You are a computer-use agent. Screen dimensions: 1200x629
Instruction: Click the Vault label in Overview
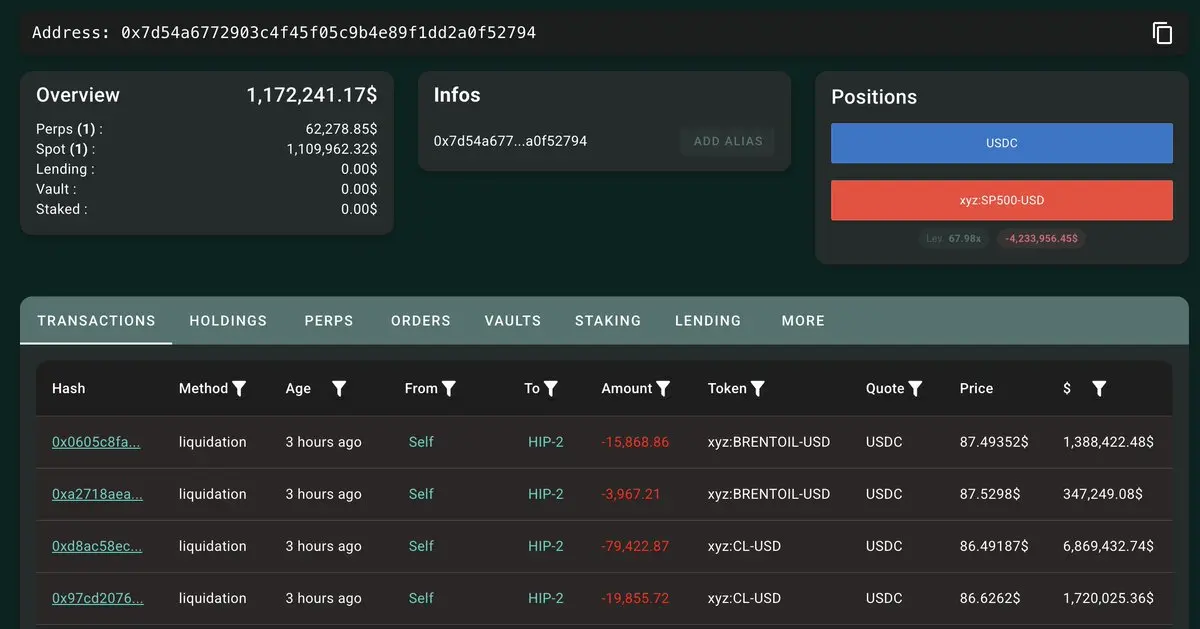click(x=56, y=189)
